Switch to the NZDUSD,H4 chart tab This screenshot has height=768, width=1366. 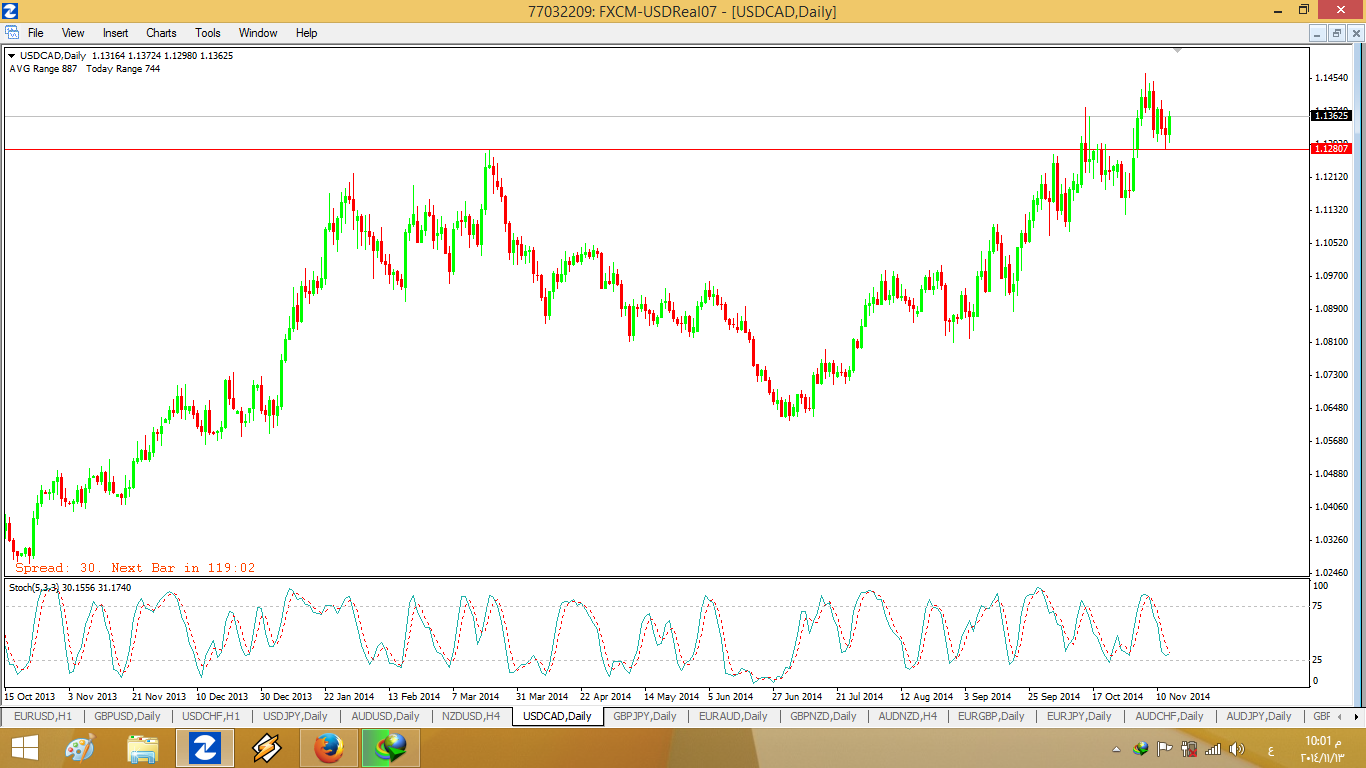point(470,716)
